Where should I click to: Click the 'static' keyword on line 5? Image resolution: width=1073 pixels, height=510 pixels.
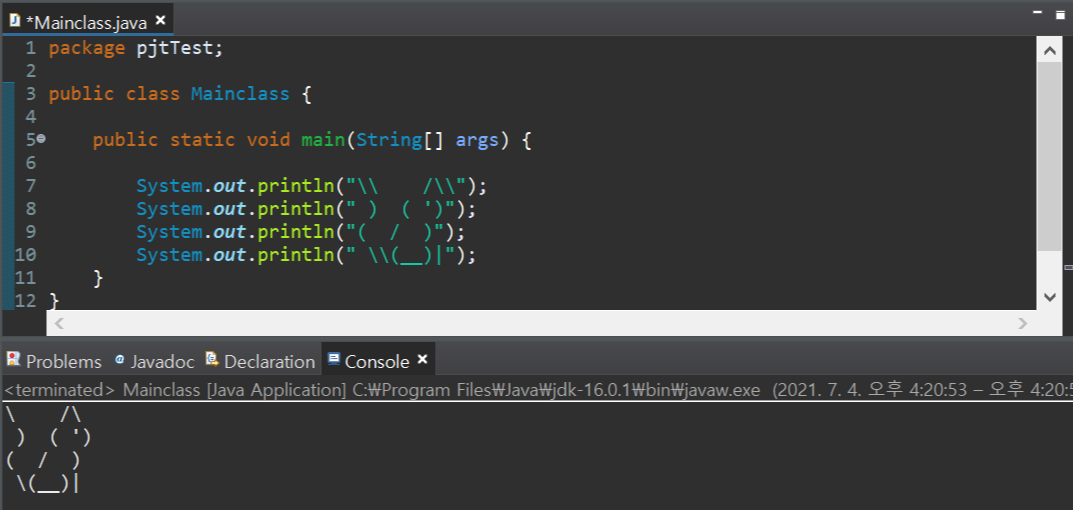point(203,140)
